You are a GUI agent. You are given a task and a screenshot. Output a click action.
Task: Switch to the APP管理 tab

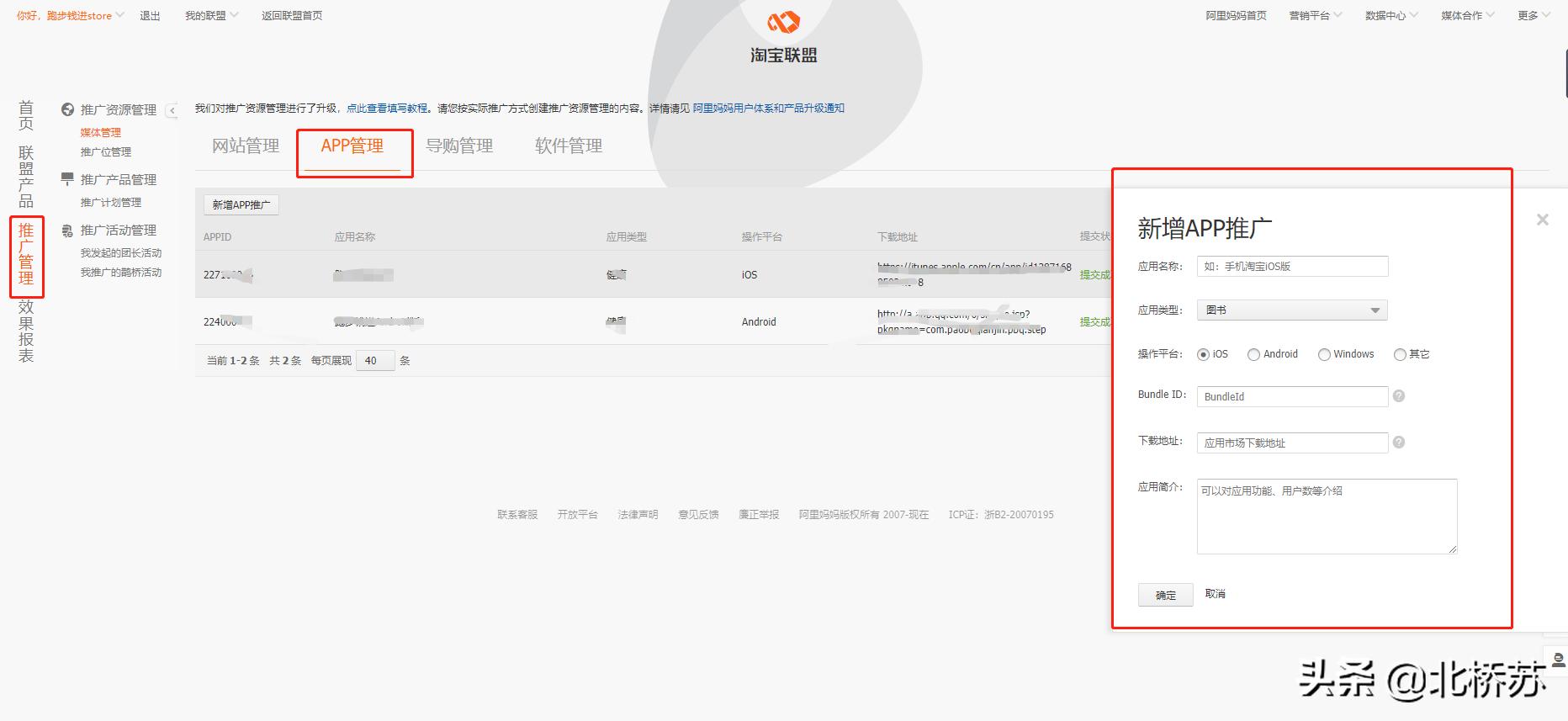352,146
